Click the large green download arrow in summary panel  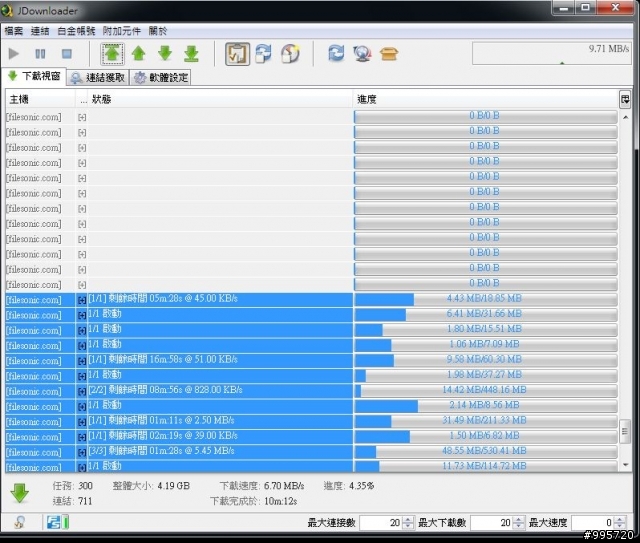pyautogui.click(x=20, y=493)
